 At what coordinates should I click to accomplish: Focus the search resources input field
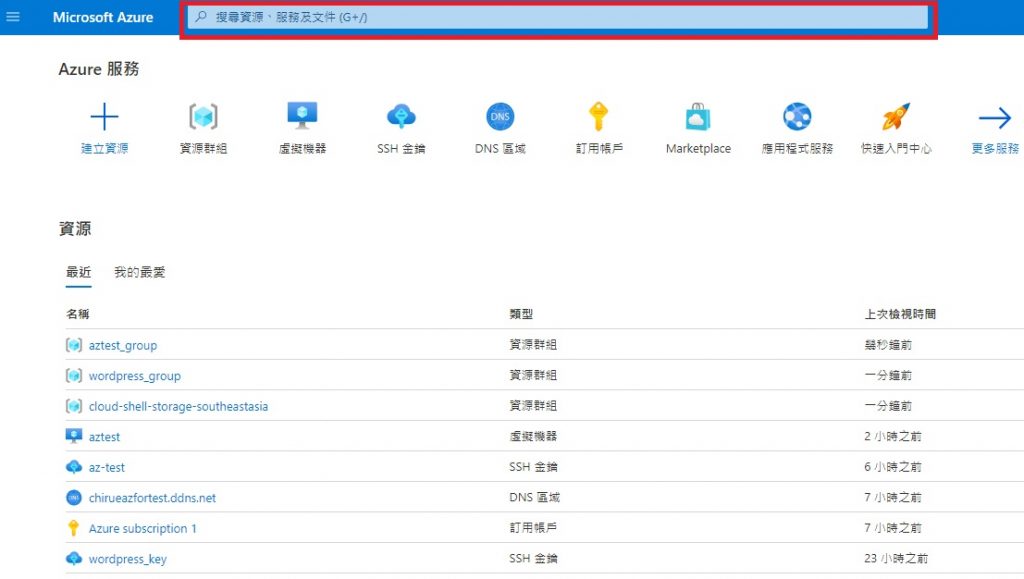coord(558,17)
